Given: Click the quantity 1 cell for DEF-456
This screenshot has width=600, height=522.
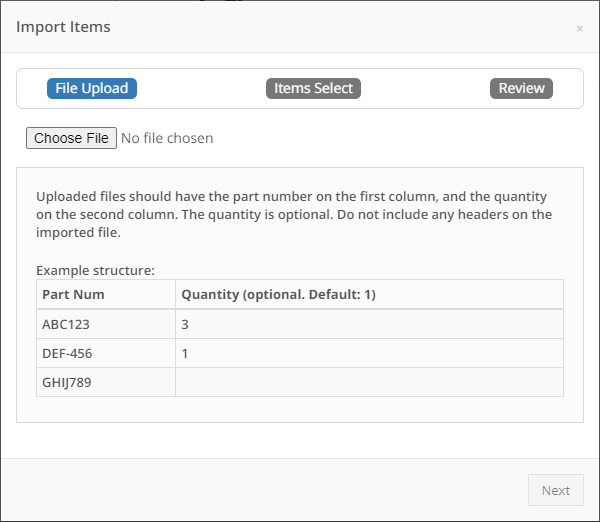Looking at the screenshot, I should (369, 353).
